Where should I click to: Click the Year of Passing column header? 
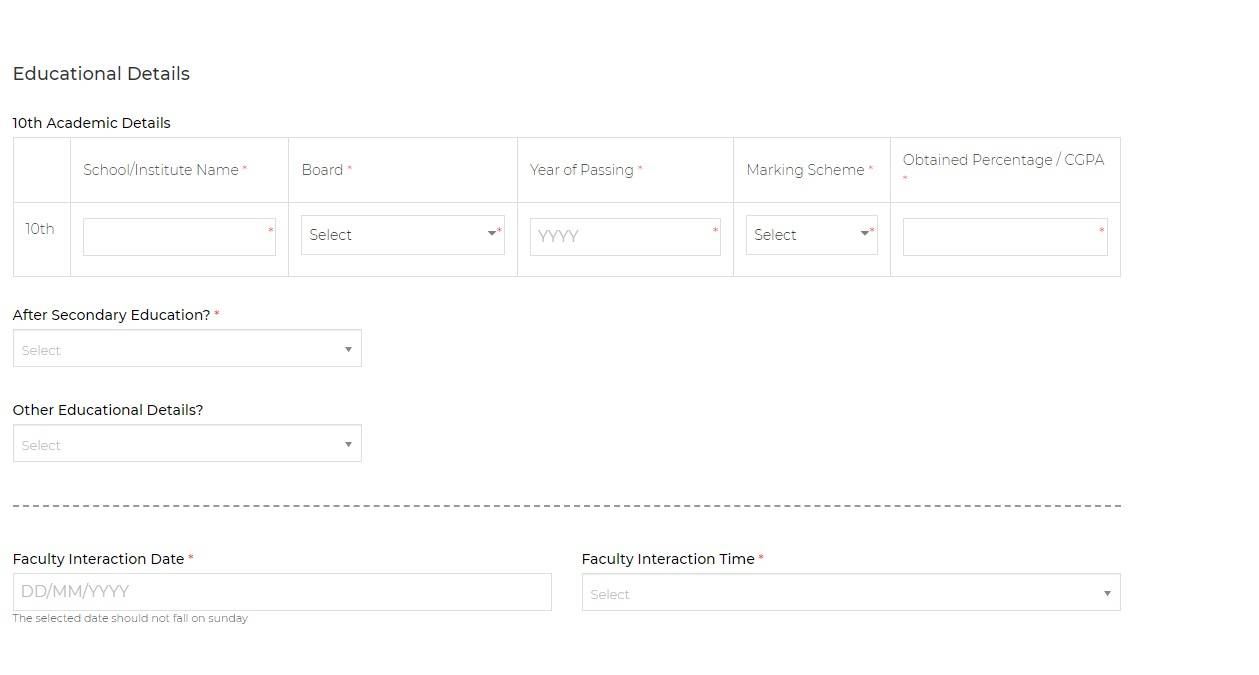point(581,170)
